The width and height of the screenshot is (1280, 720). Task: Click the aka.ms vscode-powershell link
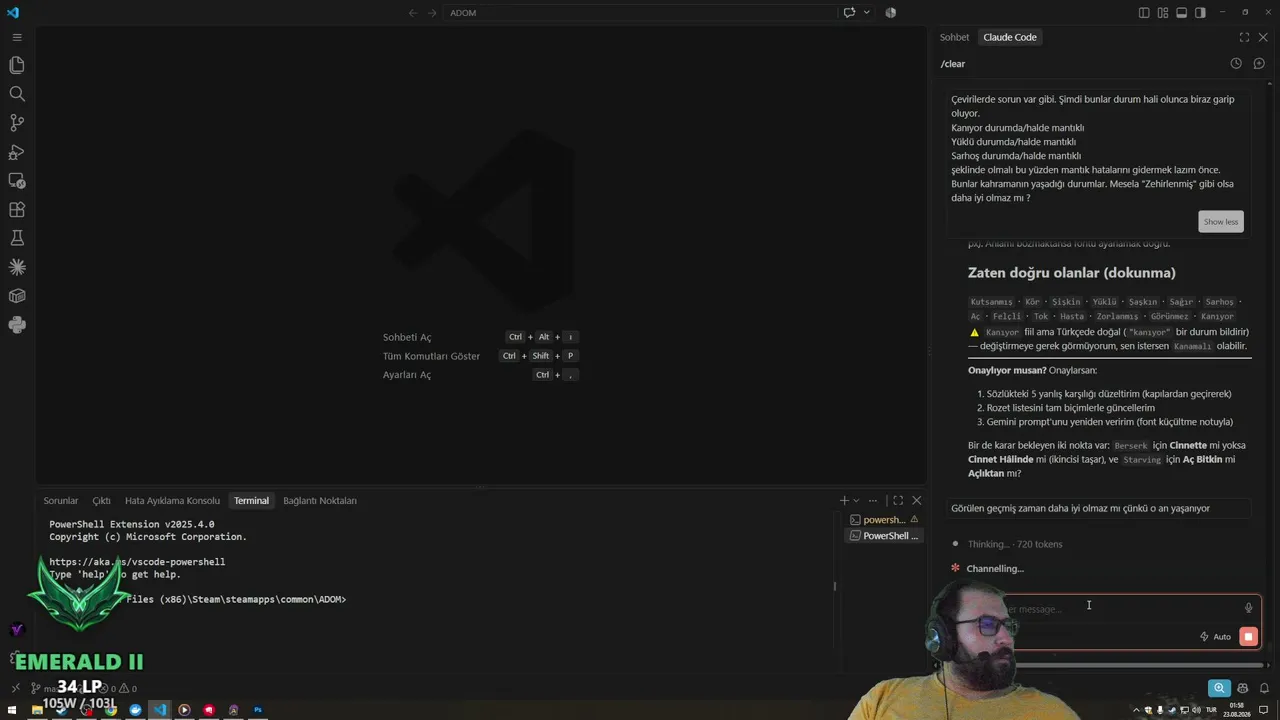[137, 562]
